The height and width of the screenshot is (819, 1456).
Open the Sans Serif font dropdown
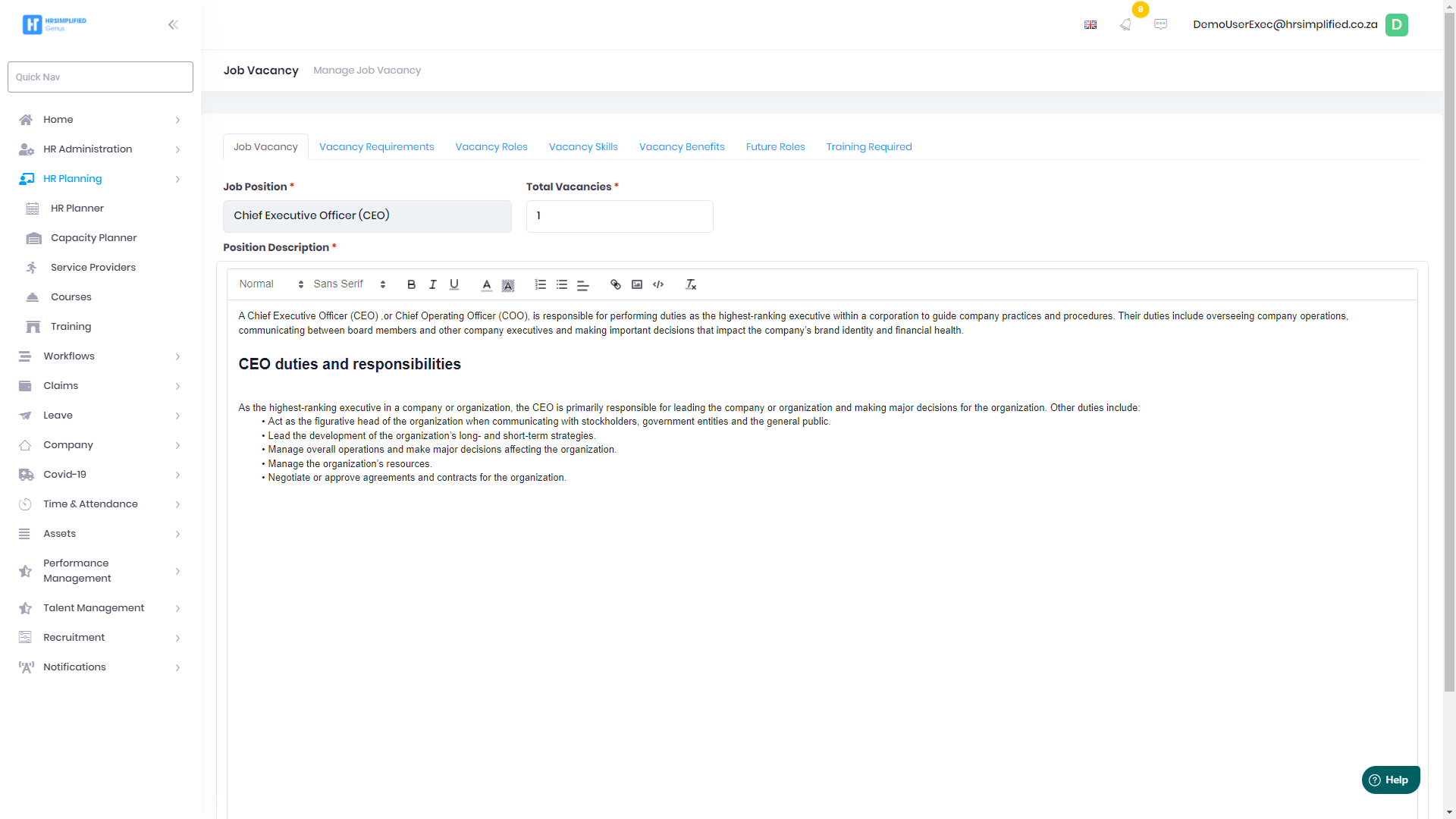tap(349, 284)
